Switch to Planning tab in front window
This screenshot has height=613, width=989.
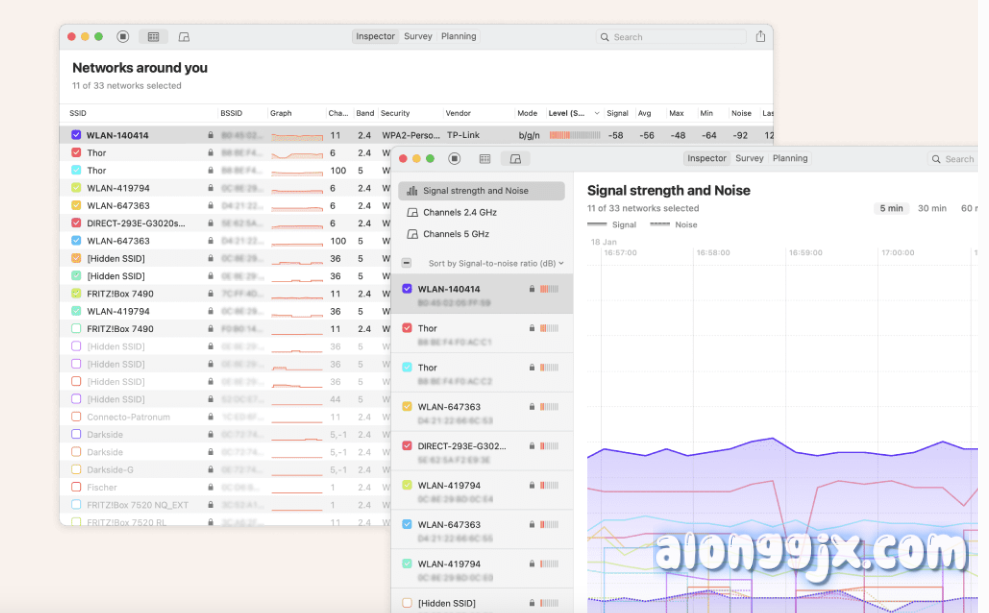pos(790,159)
